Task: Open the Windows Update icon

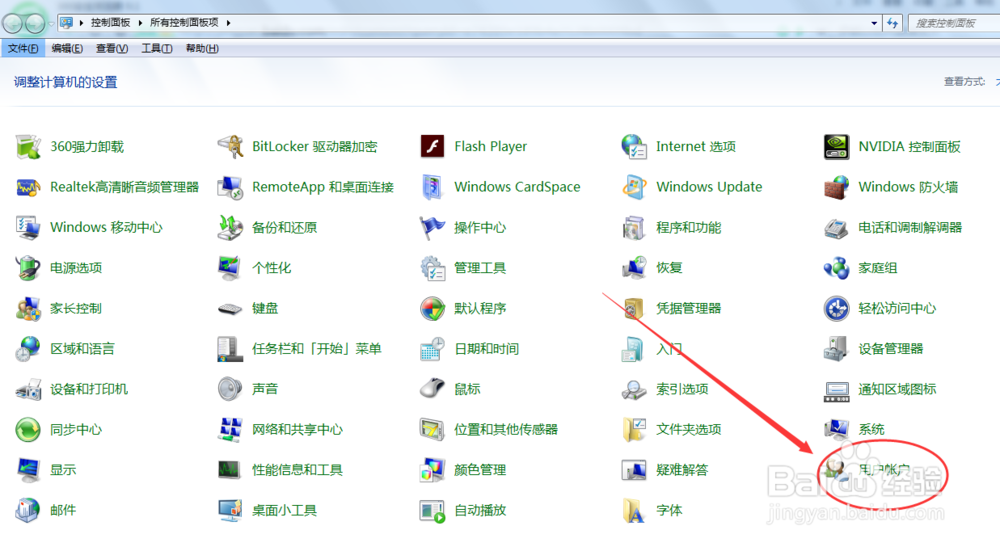Action: pos(635,187)
